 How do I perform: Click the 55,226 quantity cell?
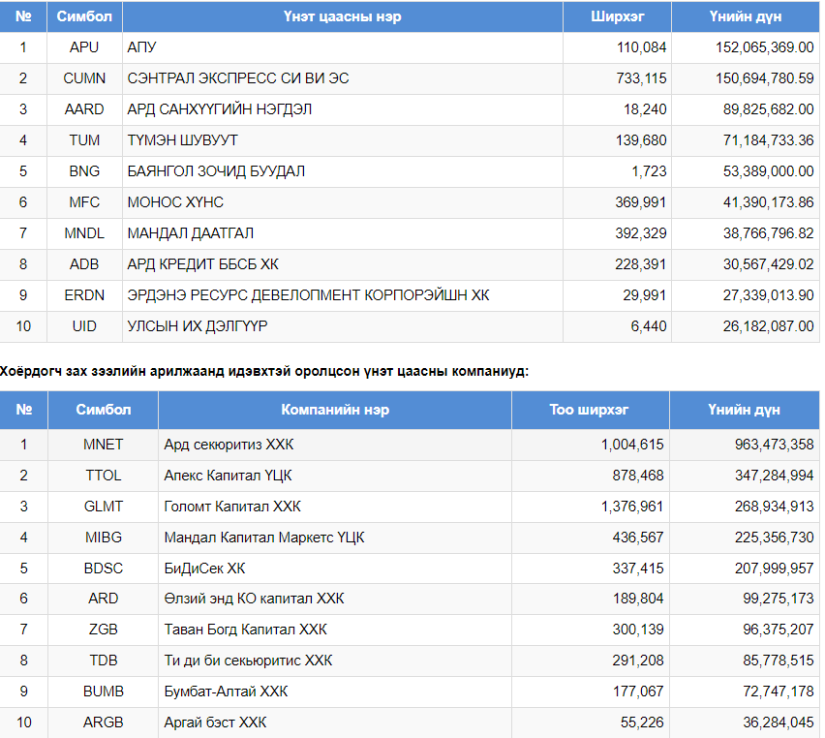(590, 723)
